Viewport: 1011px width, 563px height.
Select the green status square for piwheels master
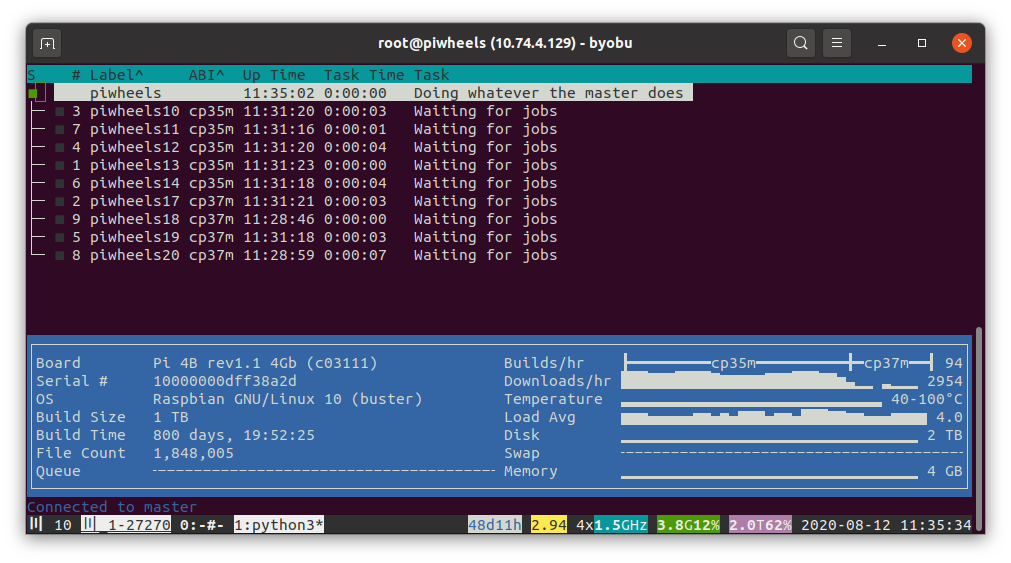(x=34, y=94)
